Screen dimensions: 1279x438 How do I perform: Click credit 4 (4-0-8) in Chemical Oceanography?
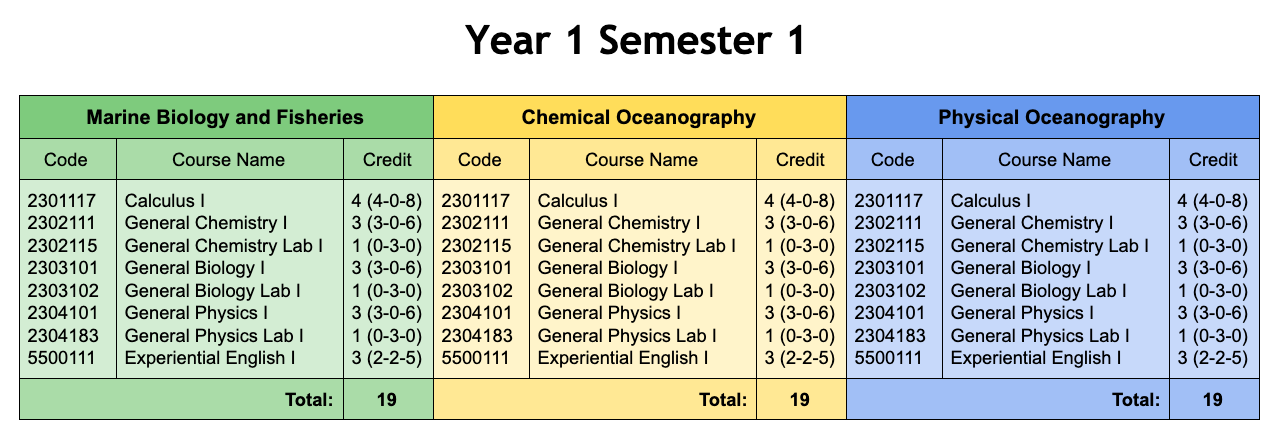[x=799, y=201]
